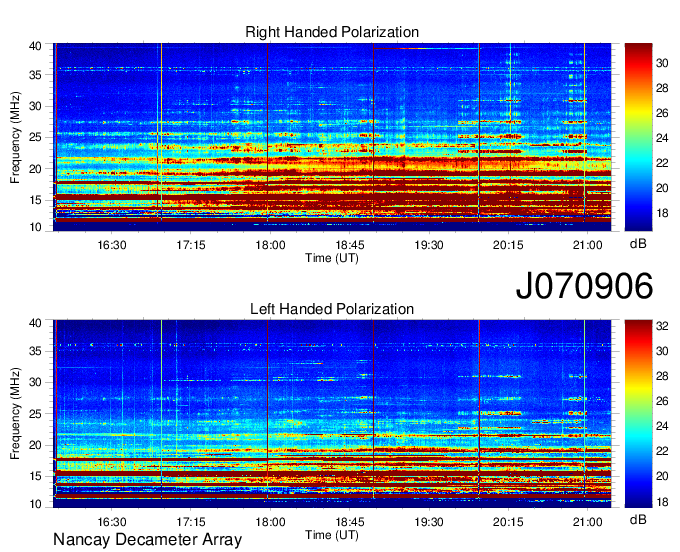Click the "dB" label under the upper color bar
This screenshot has height=552, width=680.
pyautogui.click(x=638, y=244)
